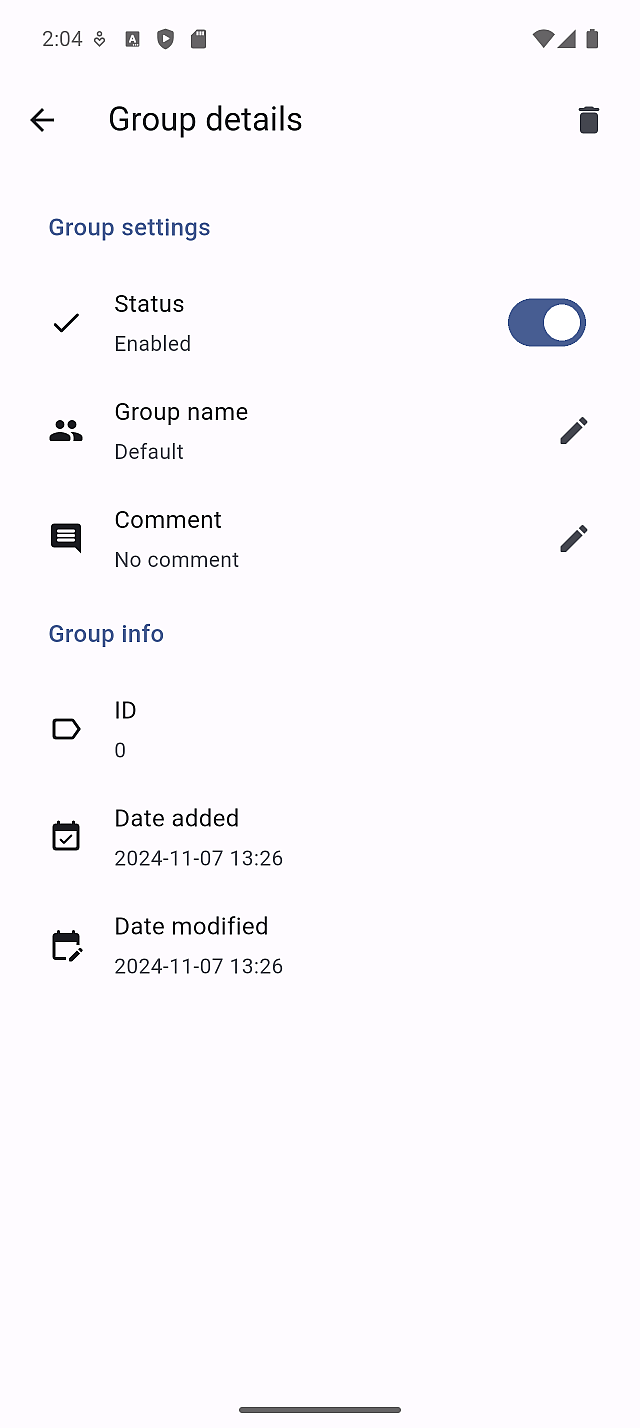
Task: Delete group using trash icon
Action: (589, 120)
